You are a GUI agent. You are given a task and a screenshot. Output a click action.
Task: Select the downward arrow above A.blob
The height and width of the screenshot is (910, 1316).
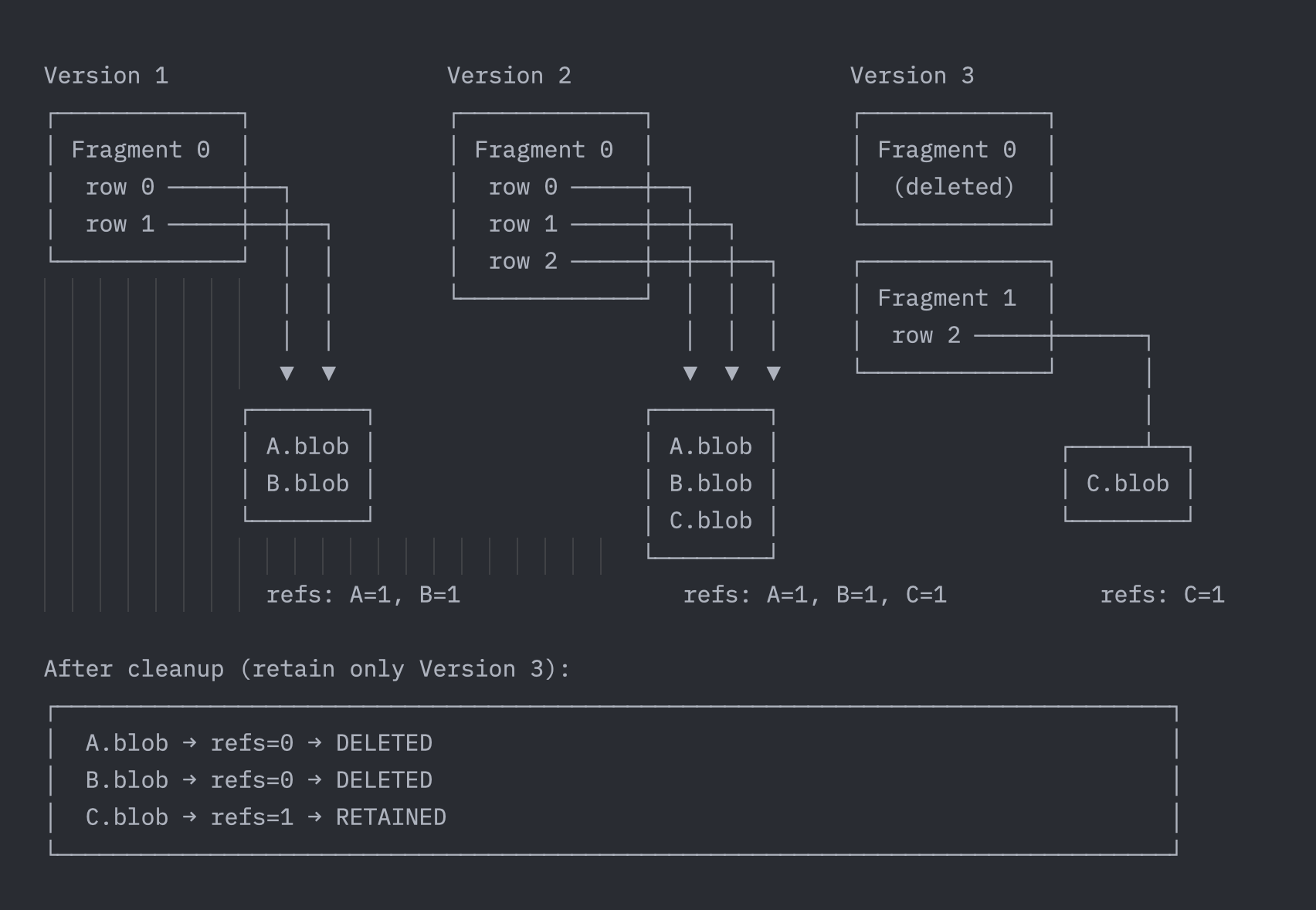pos(287,373)
